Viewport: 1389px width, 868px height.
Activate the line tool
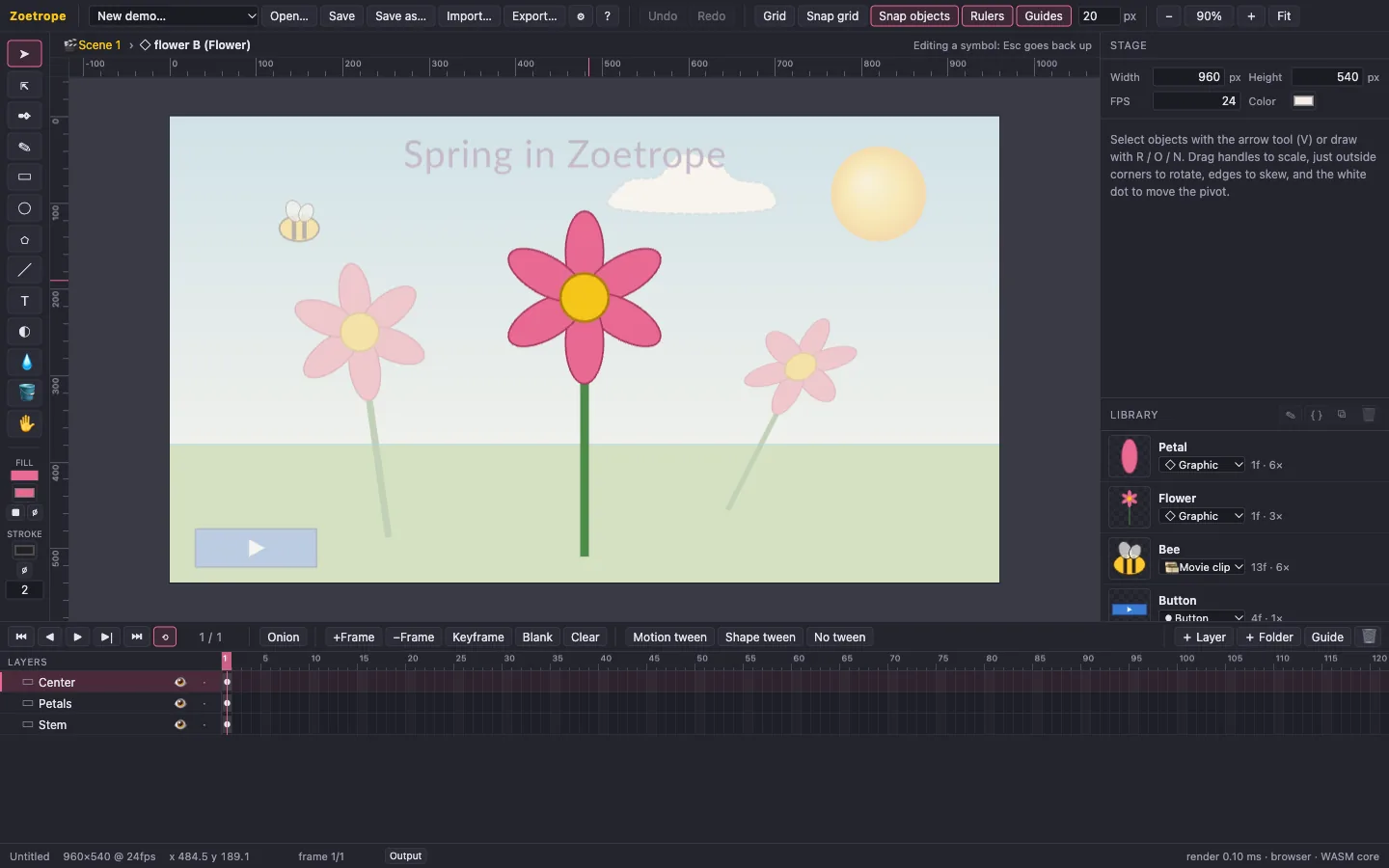point(24,270)
